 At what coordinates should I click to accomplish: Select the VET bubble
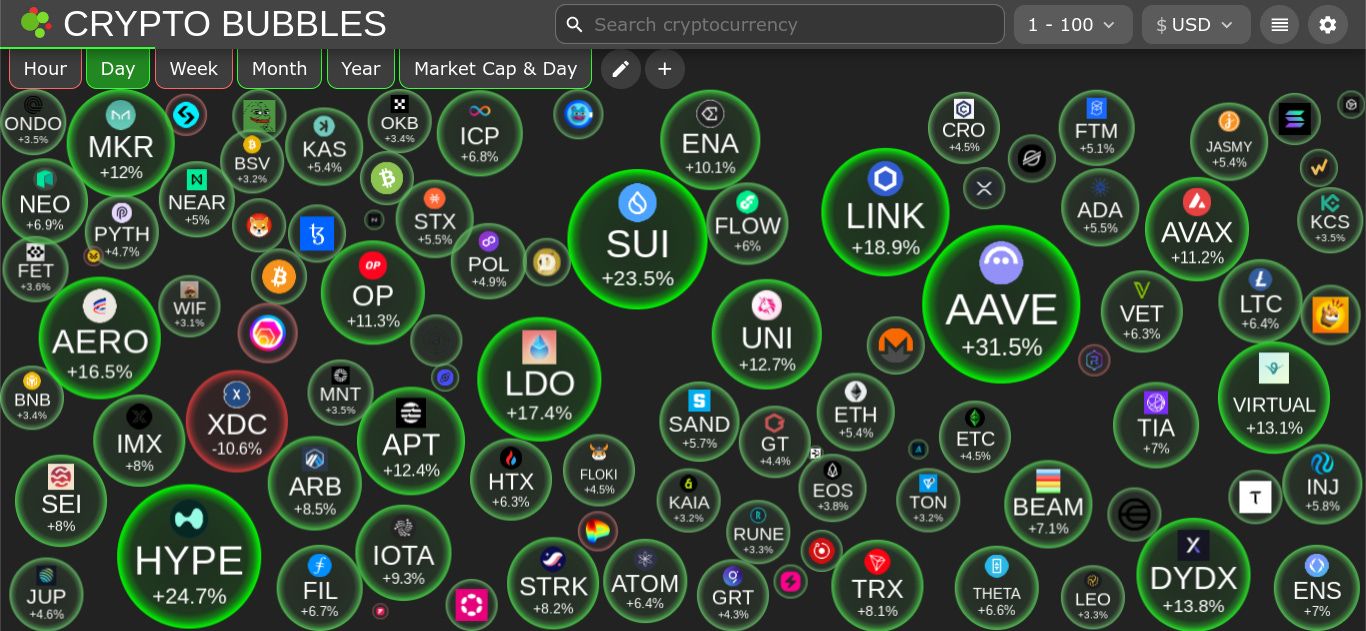(1142, 312)
